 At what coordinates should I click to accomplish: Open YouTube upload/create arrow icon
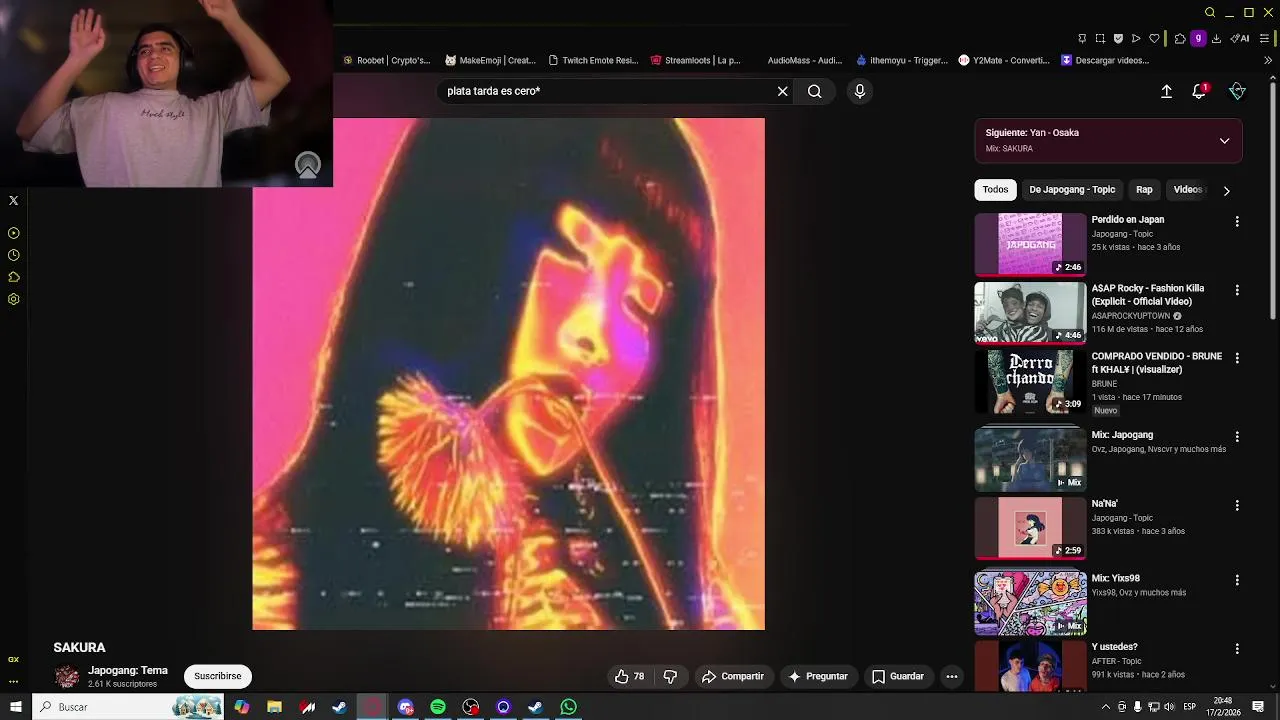(x=1166, y=91)
